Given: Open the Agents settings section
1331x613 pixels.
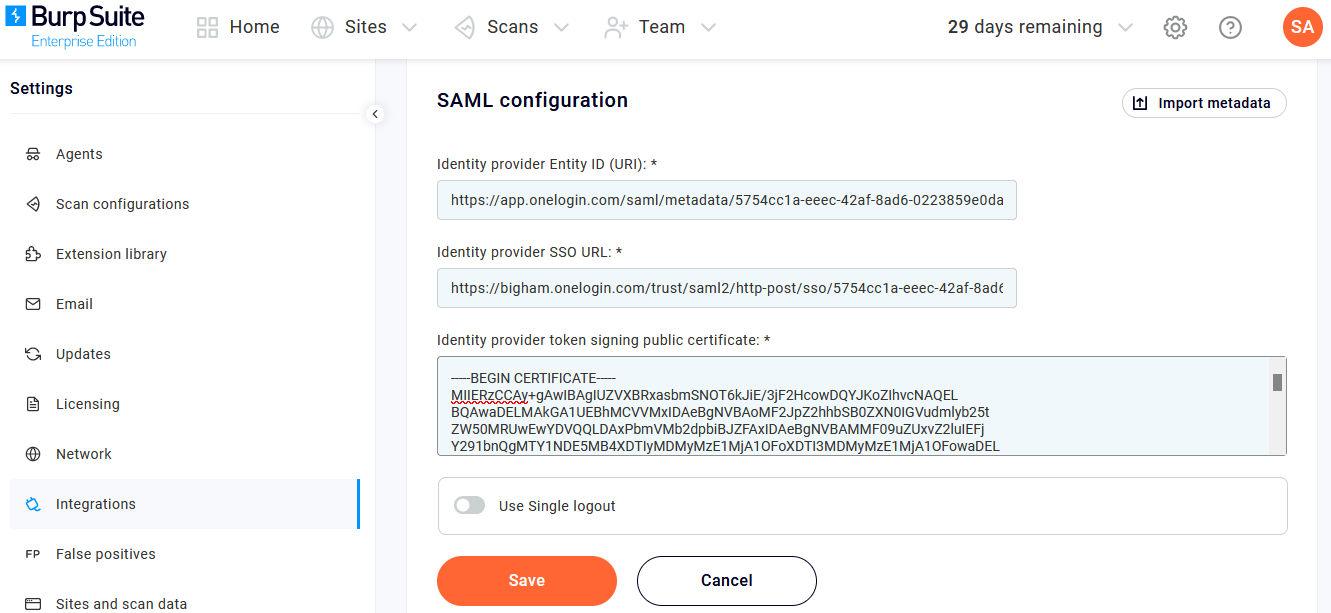Looking at the screenshot, I should coord(78,153).
